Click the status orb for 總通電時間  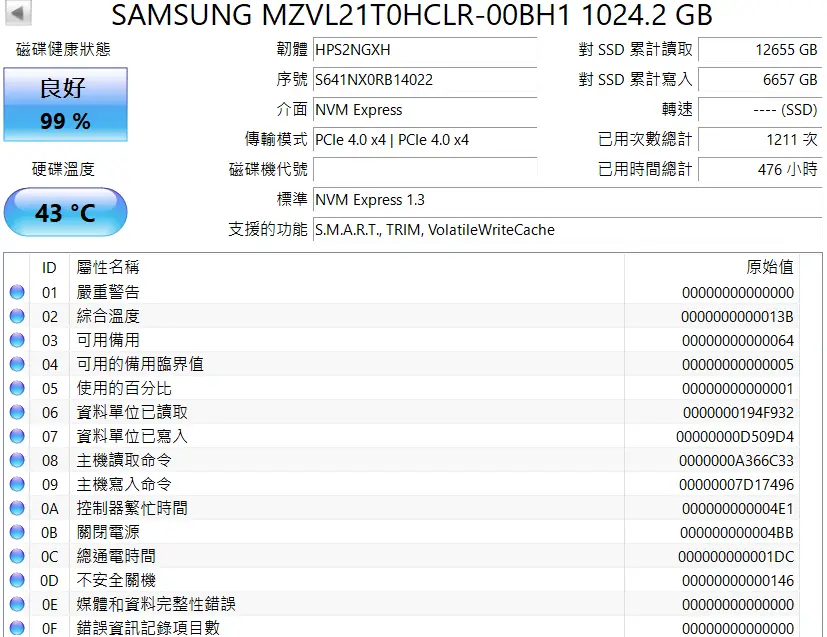(x=17, y=557)
